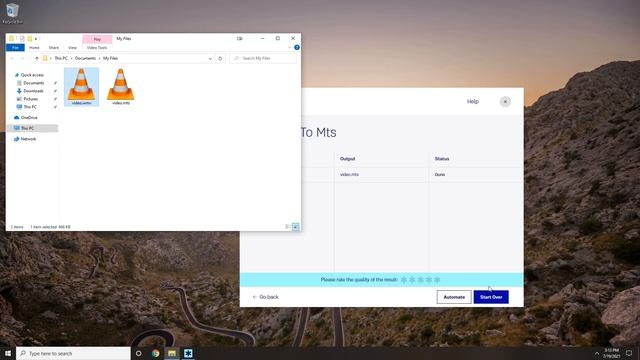Open Recycle Bin on the desktop
Image resolution: width=640 pixels, height=360 pixels.
point(12,13)
